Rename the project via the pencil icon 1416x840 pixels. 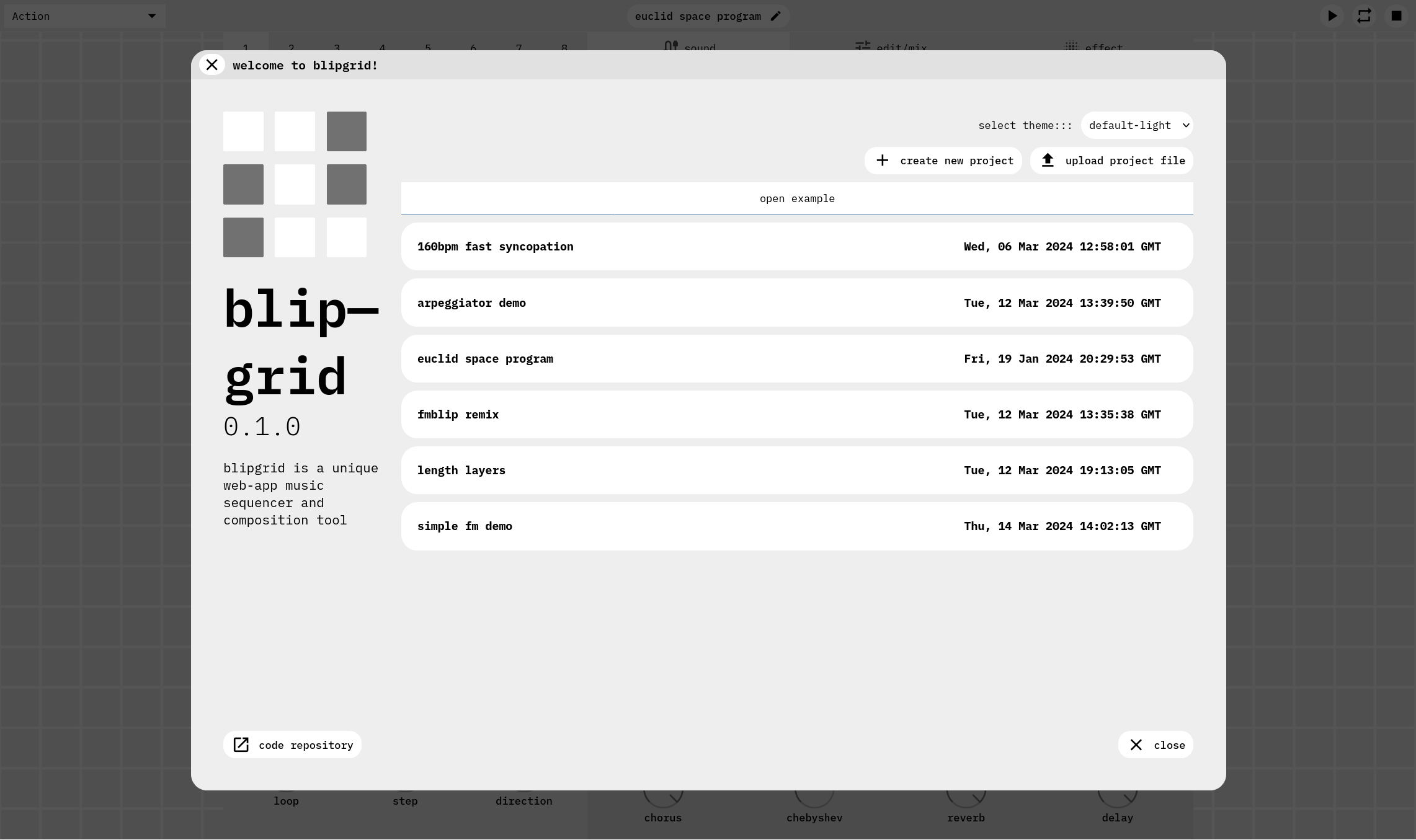(775, 15)
